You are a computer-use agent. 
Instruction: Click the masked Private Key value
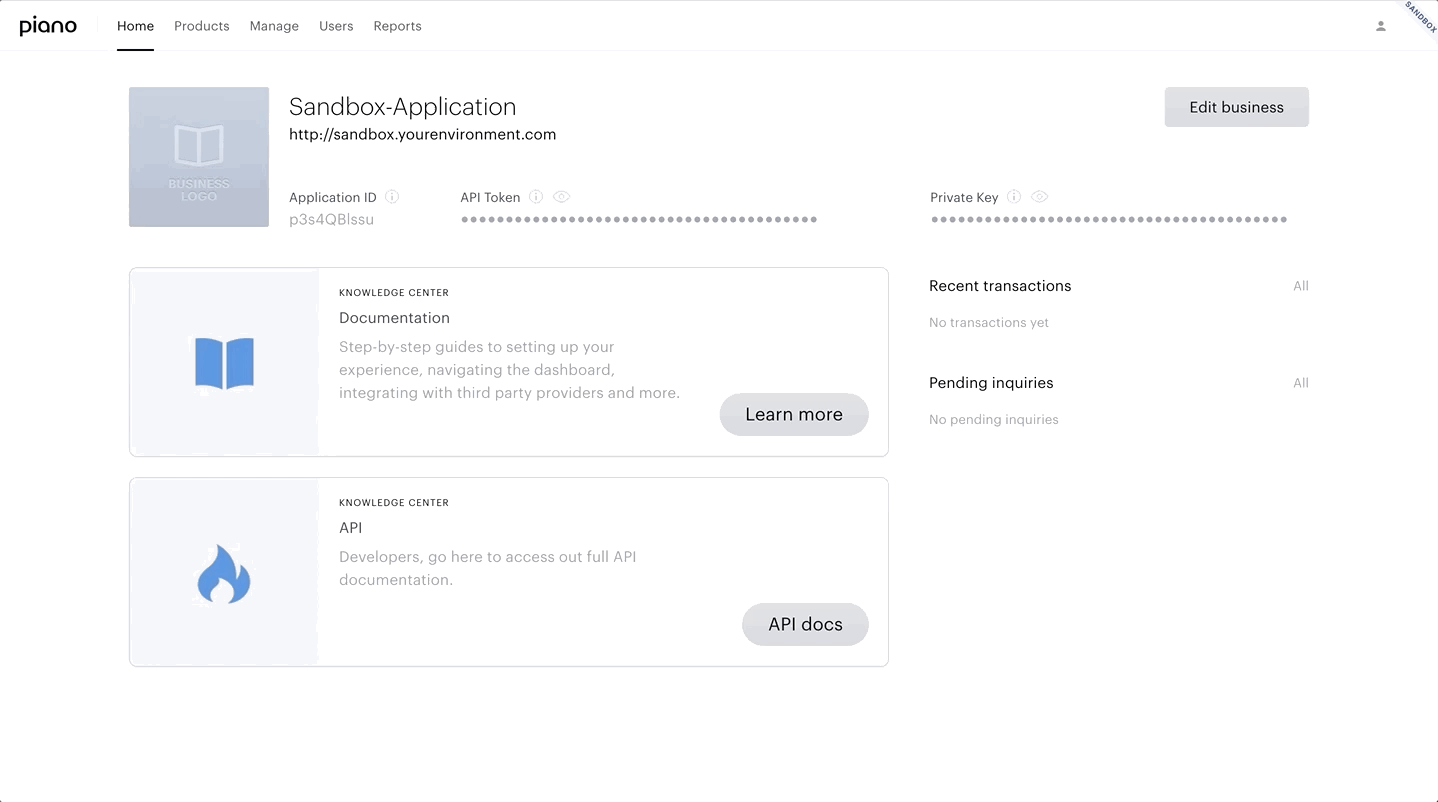[1109, 219]
